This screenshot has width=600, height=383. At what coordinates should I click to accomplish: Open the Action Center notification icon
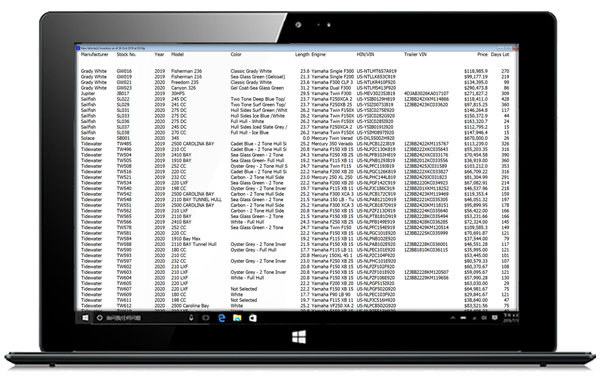pos(494,318)
